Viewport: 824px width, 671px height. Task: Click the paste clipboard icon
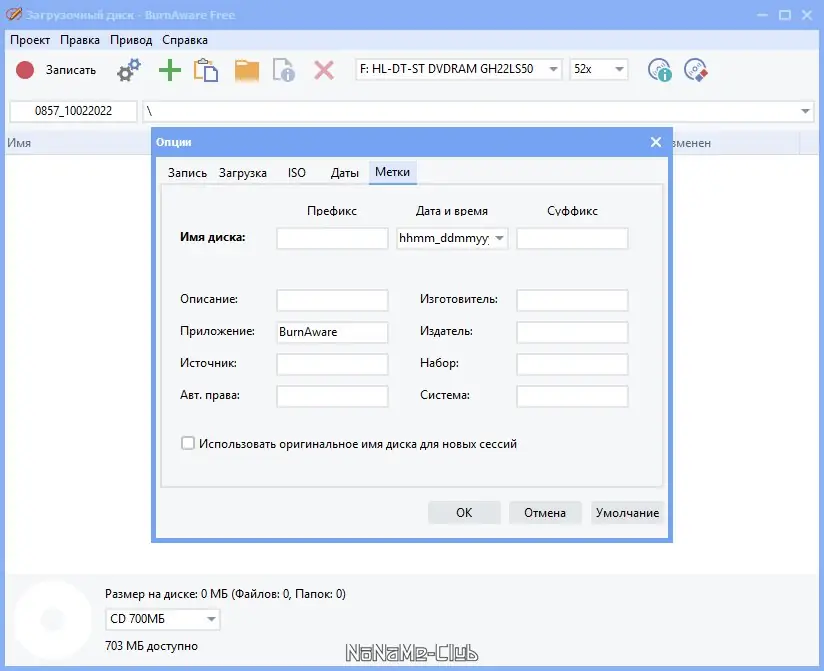point(206,70)
